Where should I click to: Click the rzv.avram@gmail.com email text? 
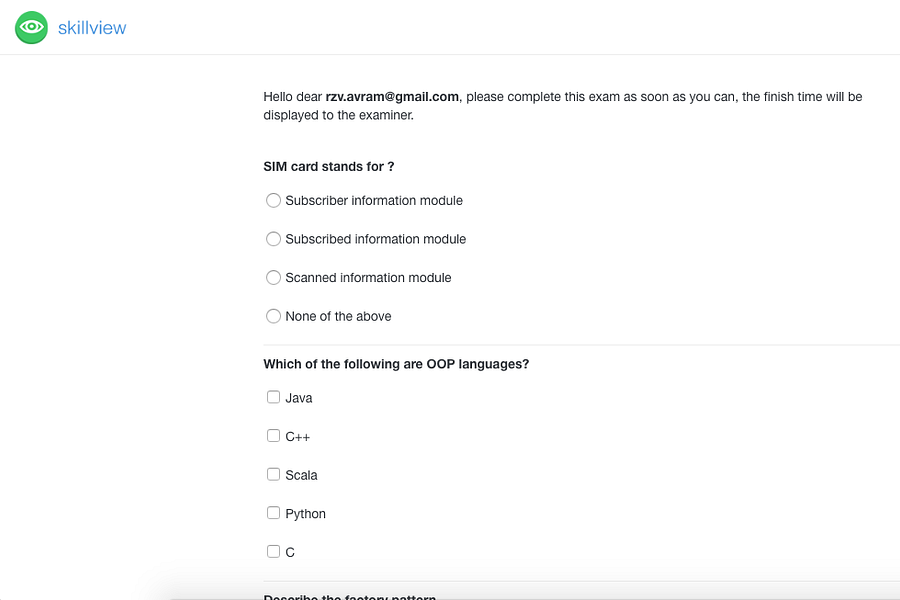click(x=392, y=96)
